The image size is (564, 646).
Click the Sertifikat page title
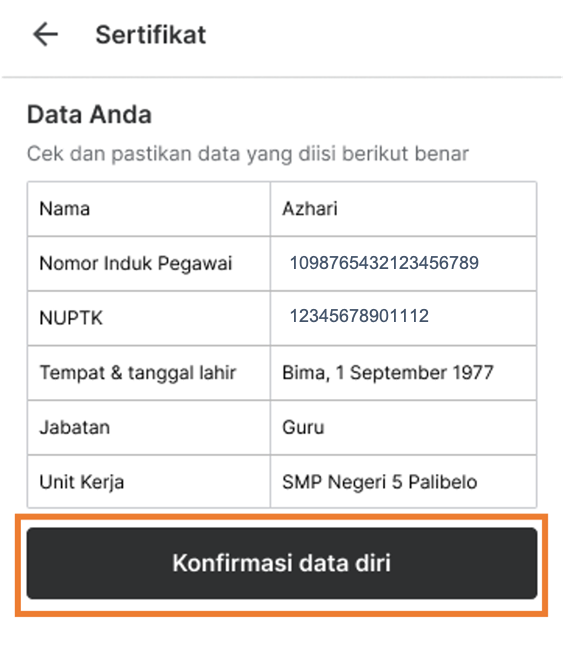(x=151, y=35)
